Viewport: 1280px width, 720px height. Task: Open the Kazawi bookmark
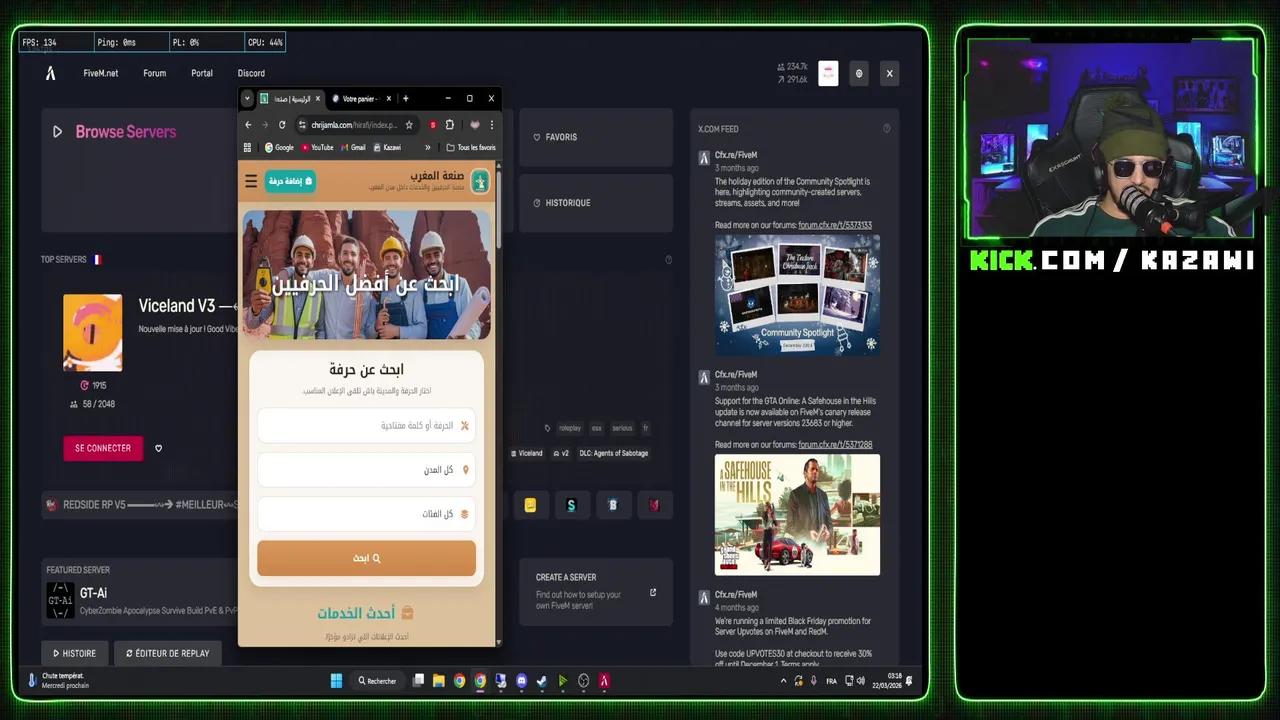[387, 147]
